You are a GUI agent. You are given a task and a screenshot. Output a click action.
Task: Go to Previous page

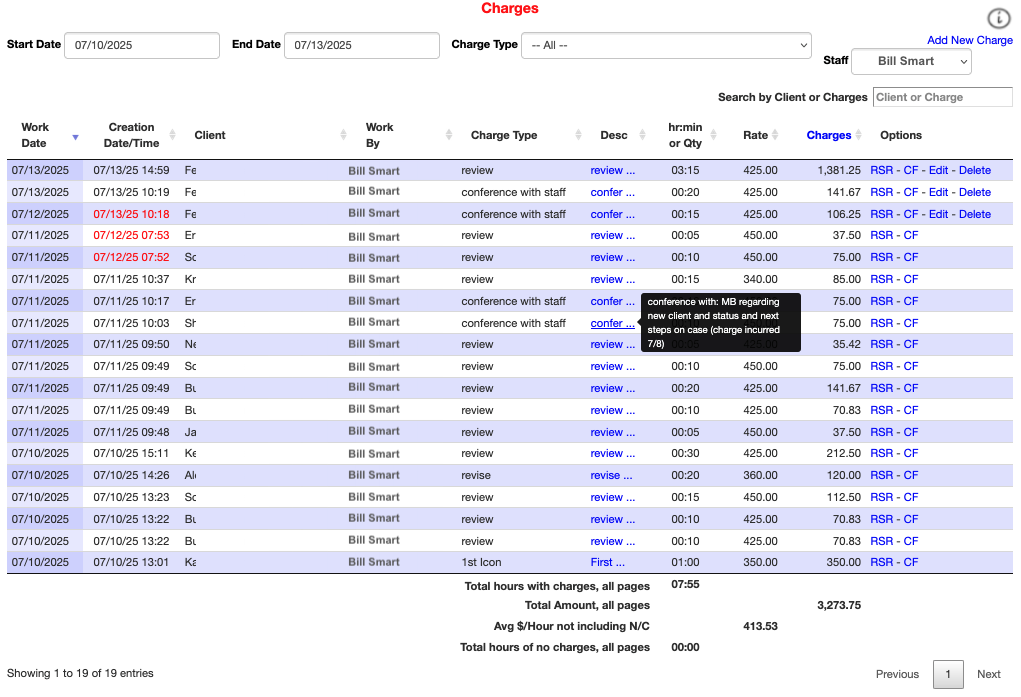click(897, 674)
